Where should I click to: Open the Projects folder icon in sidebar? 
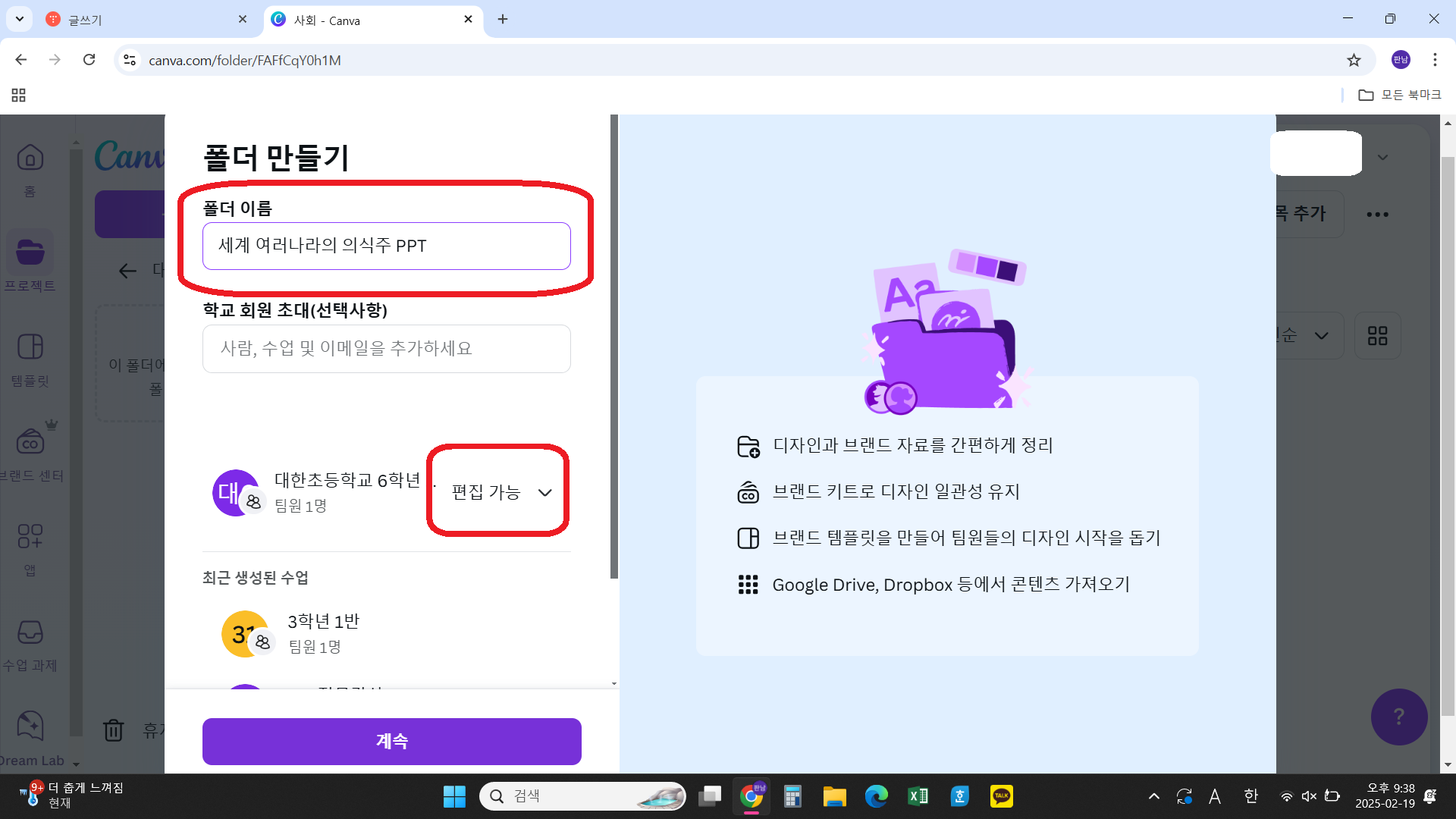click(30, 252)
